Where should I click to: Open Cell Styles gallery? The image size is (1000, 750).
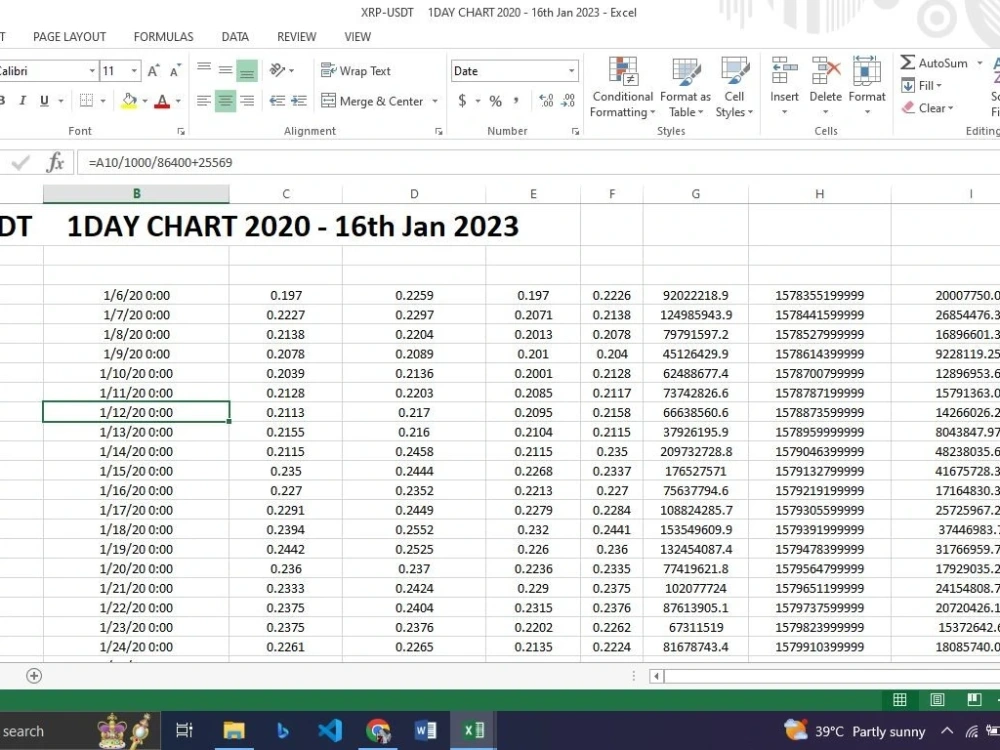tap(734, 87)
